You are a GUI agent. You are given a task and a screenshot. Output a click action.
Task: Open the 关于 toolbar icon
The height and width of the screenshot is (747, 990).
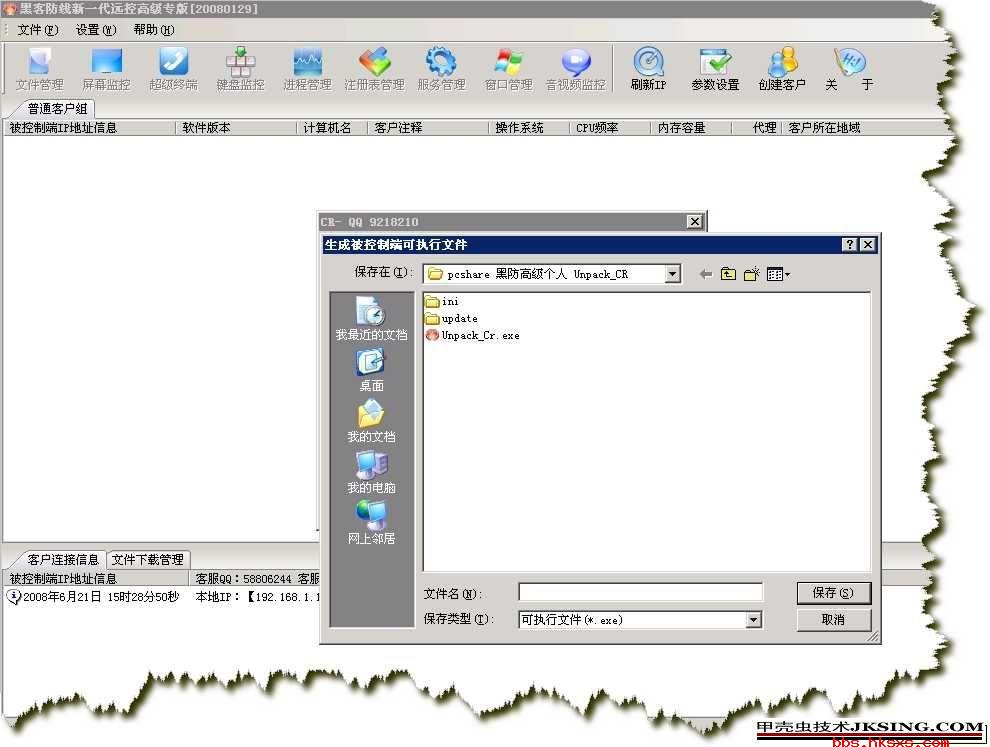click(849, 67)
